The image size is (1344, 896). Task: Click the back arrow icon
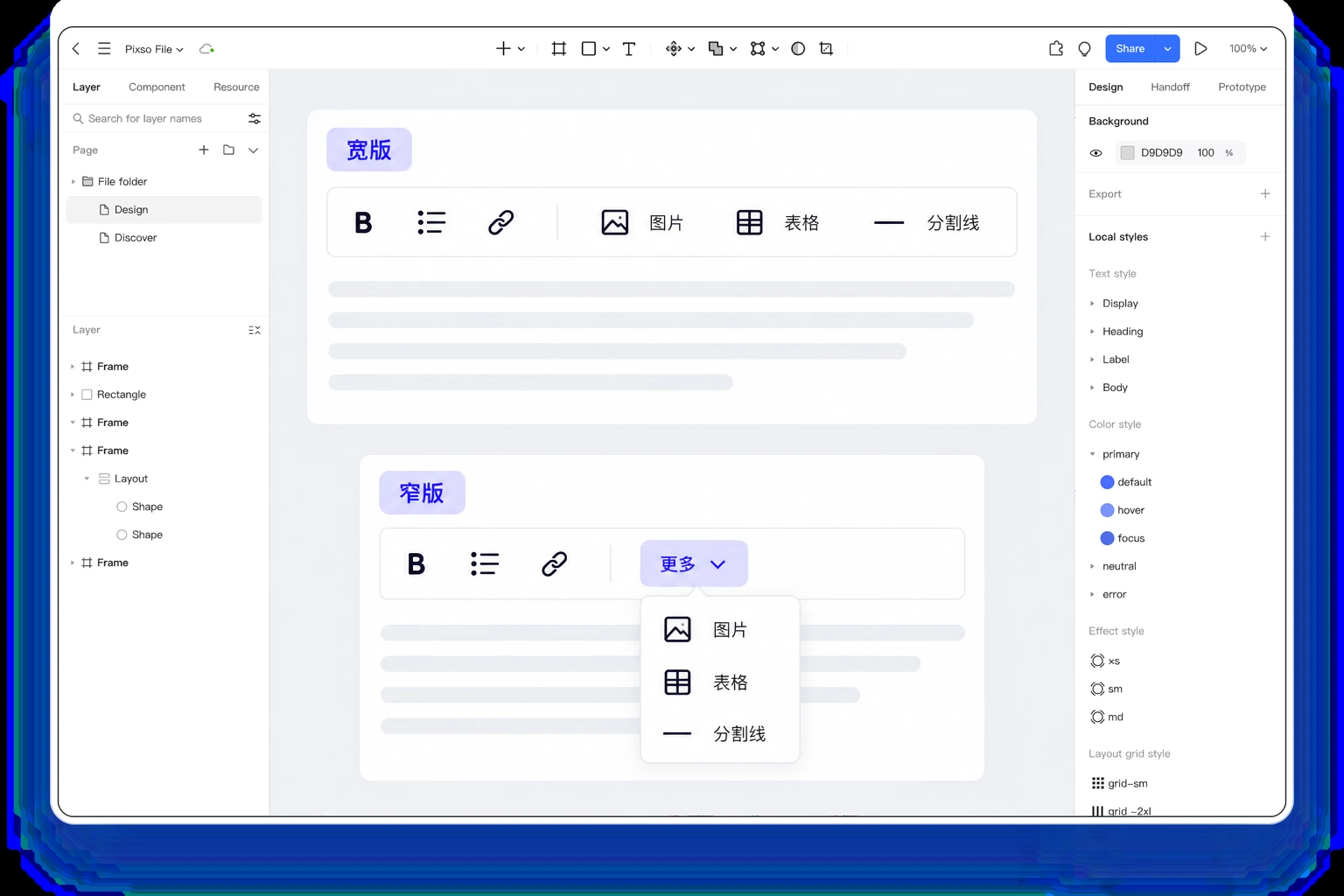pos(76,49)
